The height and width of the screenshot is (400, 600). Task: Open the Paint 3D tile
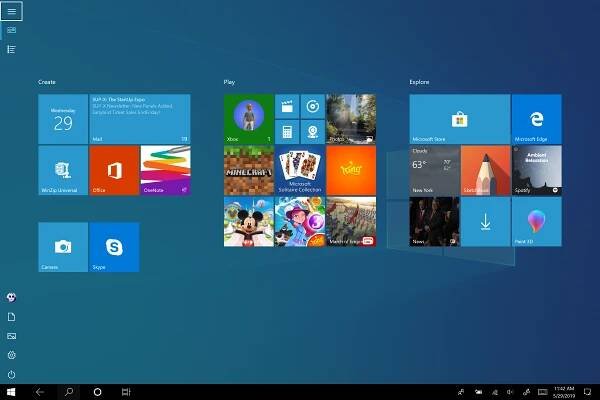coord(536,221)
